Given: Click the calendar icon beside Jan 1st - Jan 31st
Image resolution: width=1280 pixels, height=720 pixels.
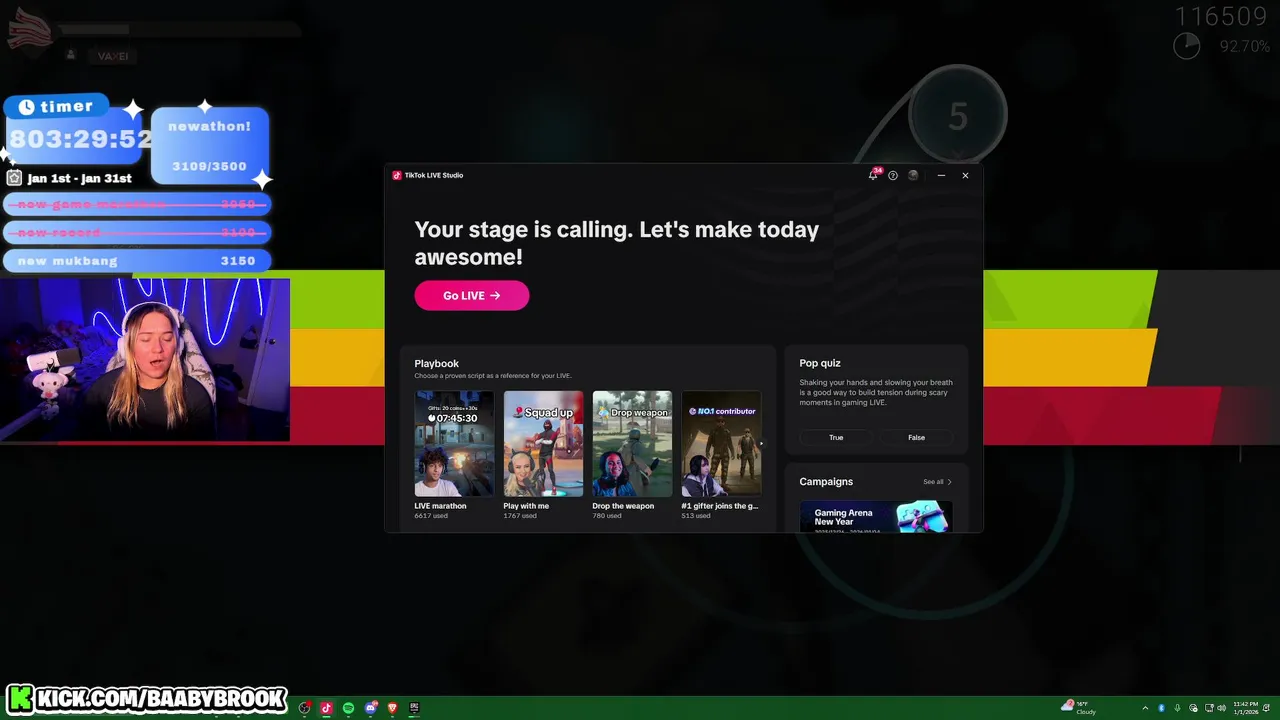Looking at the screenshot, I should pos(14,178).
